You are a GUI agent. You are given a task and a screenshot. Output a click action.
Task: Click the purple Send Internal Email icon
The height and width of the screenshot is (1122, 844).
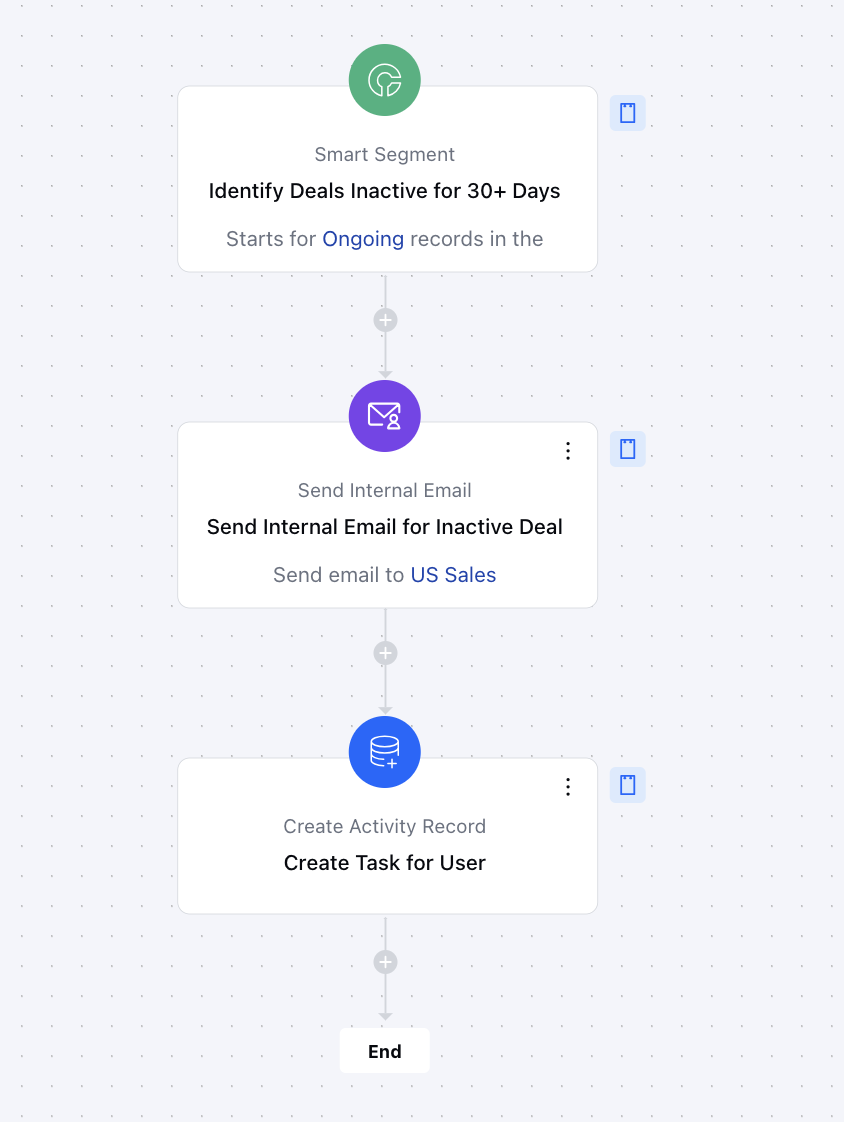click(x=384, y=416)
